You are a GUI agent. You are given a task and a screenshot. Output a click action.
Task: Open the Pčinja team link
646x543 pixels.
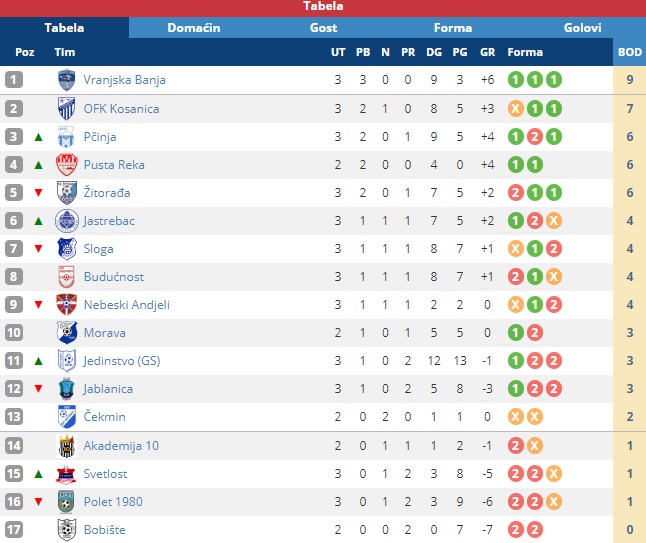click(100, 137)
